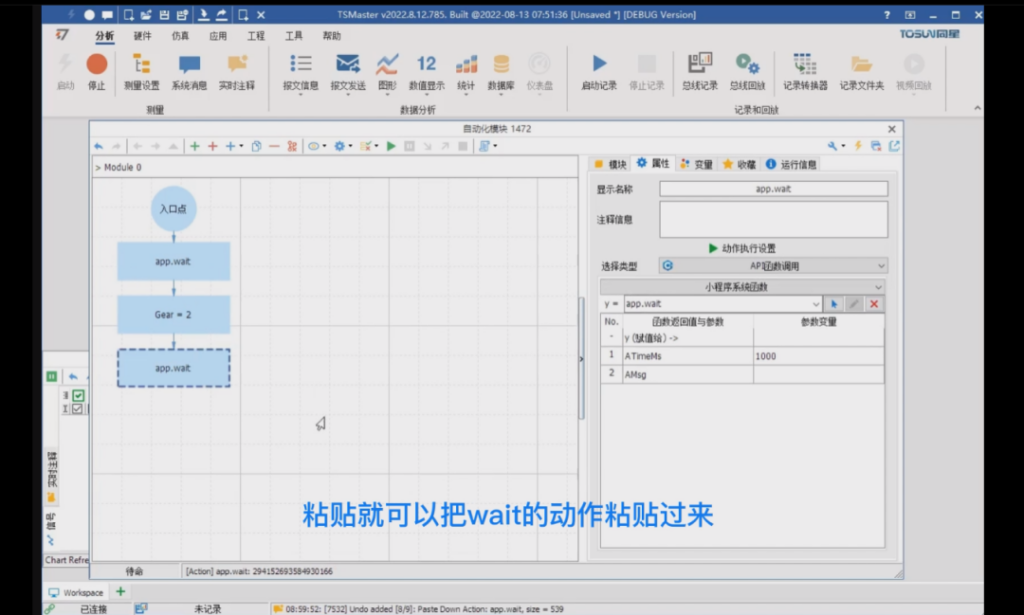Delete app.wait function via red X icon

tap(875, 302)
